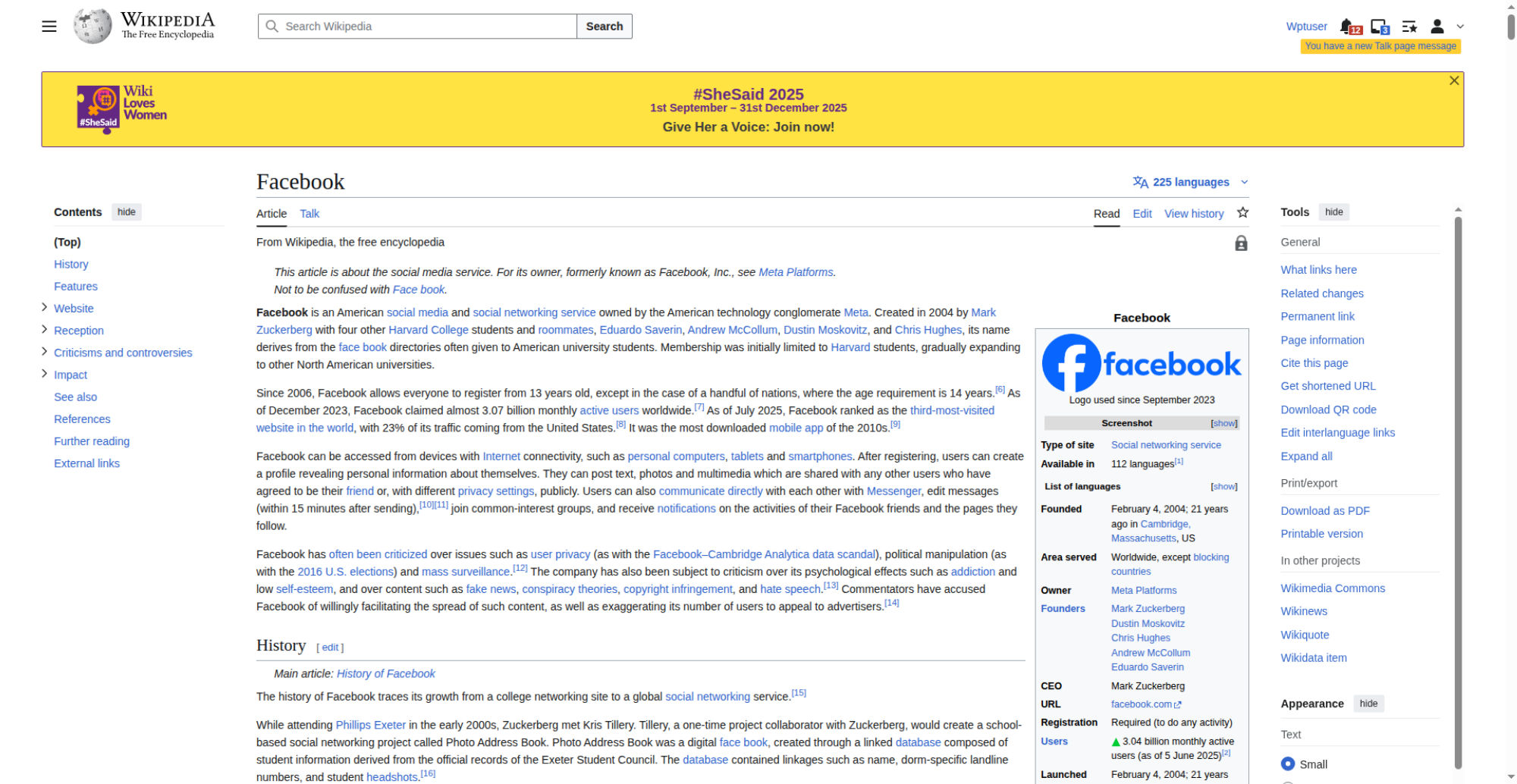
Task: Click the user account icon
Action: [1437, 27]
